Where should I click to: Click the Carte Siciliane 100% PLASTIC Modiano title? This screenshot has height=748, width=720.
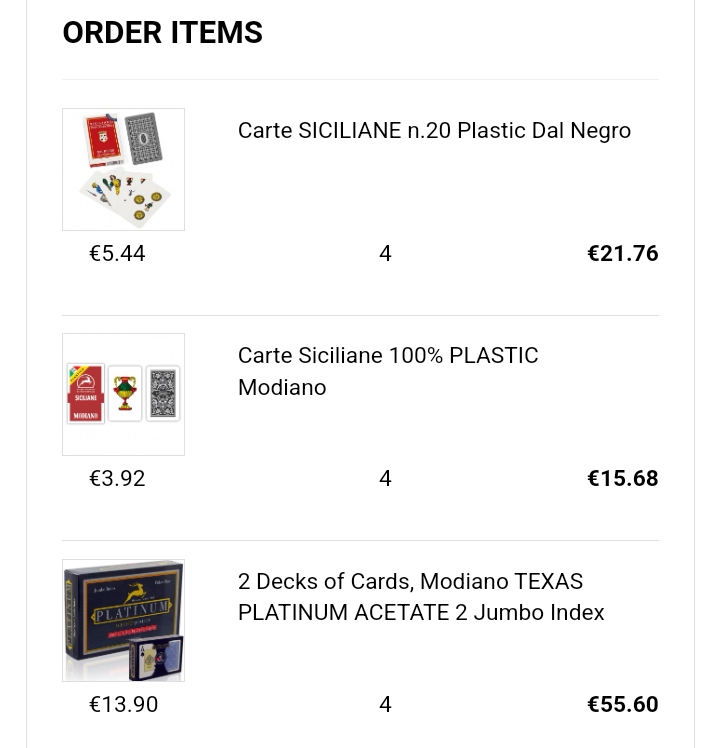coord(388,371)
